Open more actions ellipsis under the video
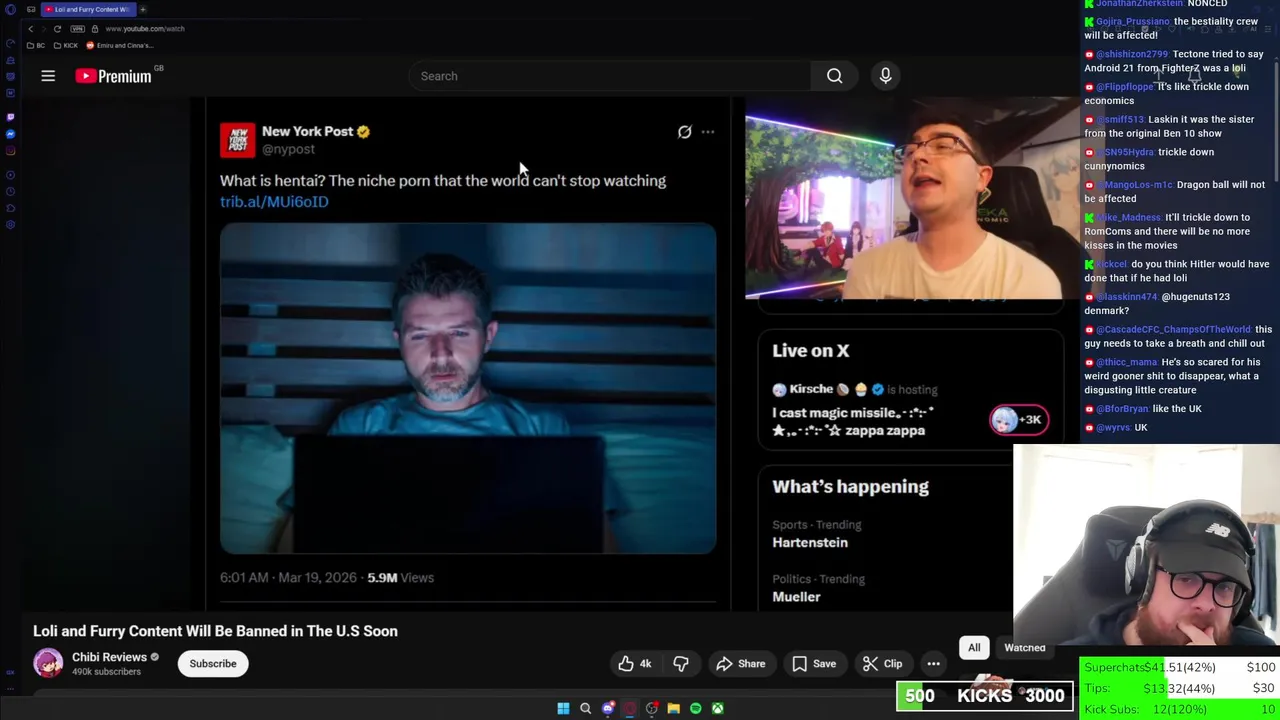 coord(933,664)
